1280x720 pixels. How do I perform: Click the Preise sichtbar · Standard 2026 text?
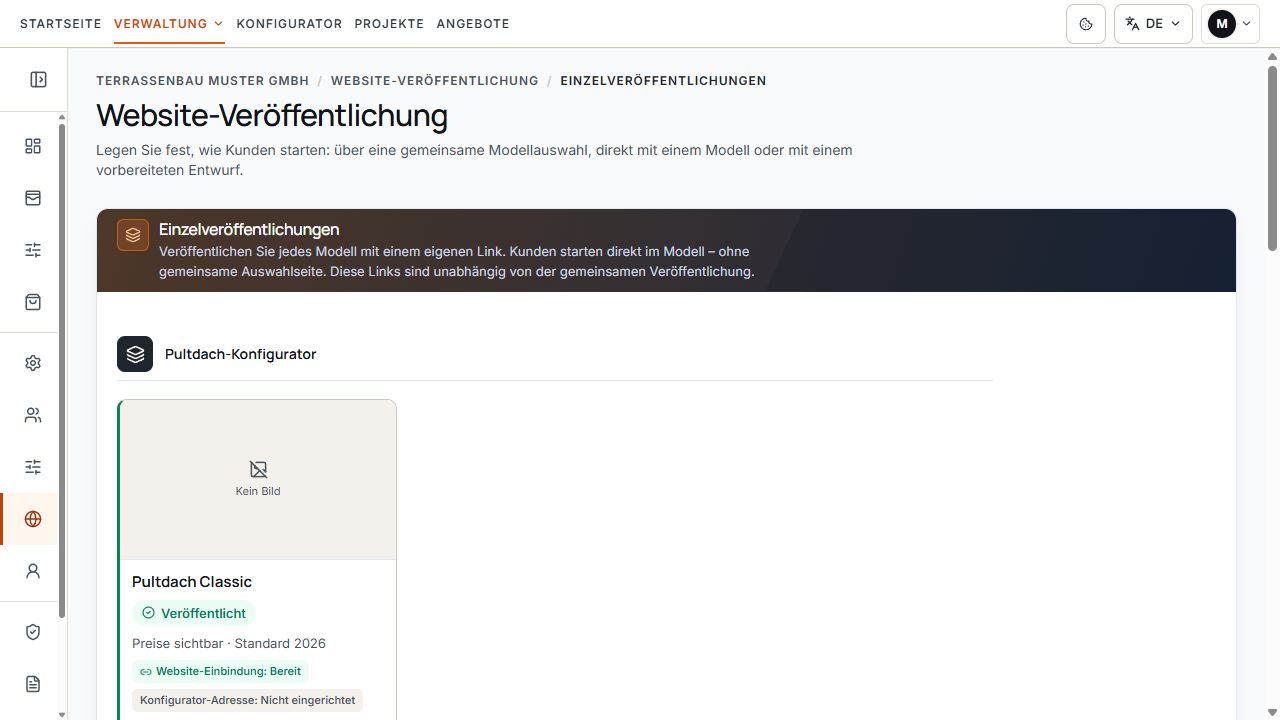pos(229,643)
